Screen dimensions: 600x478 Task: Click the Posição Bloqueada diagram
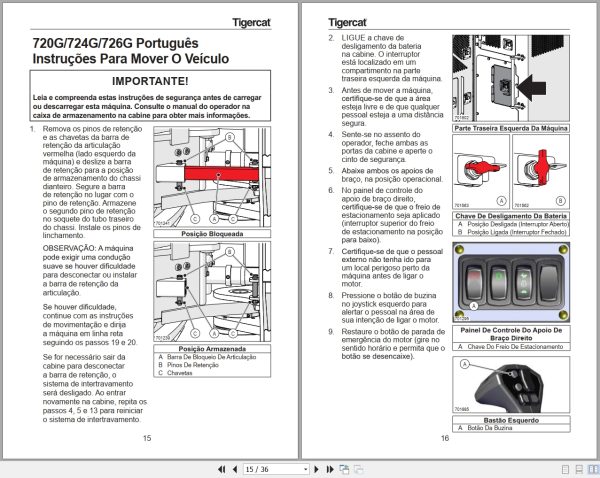pos(212,177)
